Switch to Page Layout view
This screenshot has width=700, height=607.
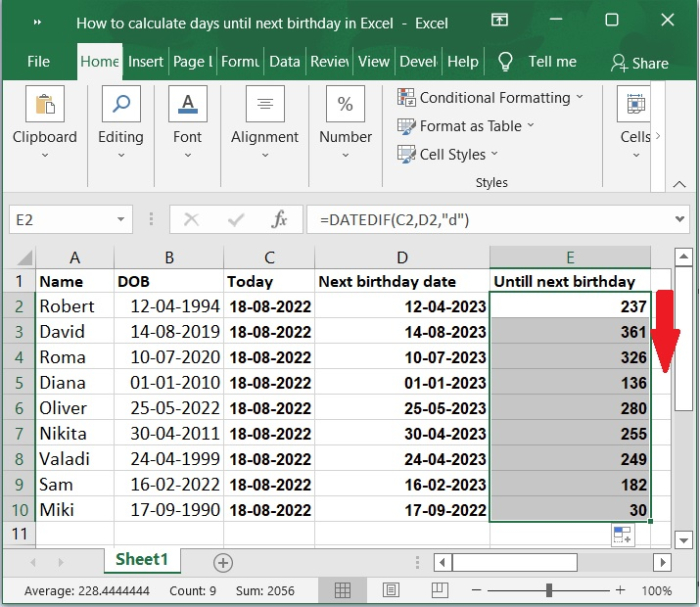point(392,590)
